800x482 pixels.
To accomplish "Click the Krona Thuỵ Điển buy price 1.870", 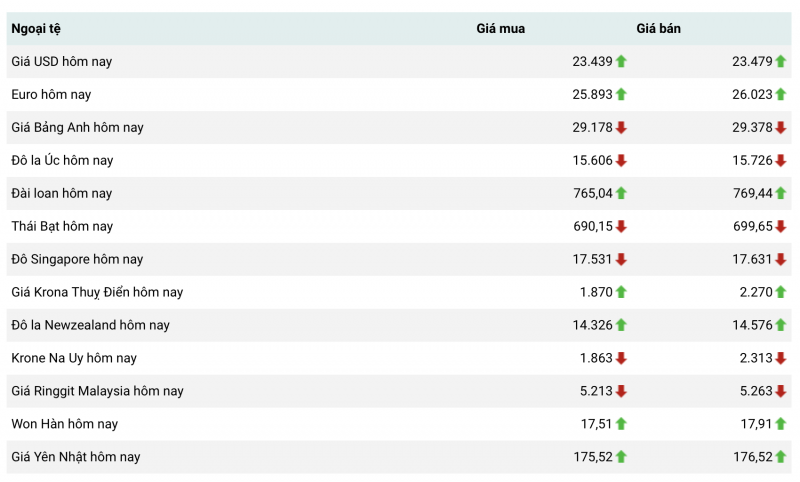I will pyautogui.click(x=596, y=292).
